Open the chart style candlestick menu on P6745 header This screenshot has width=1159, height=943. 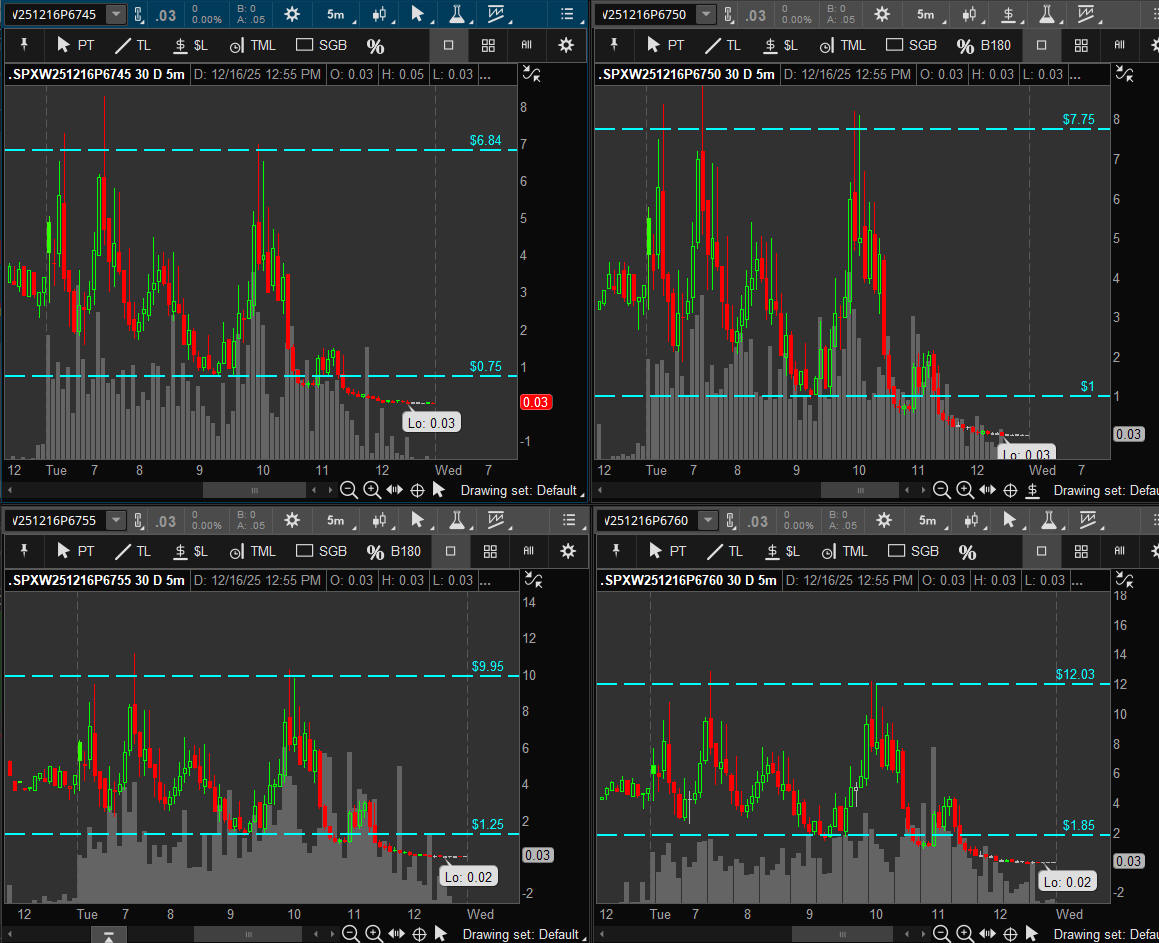pos(379,14)
